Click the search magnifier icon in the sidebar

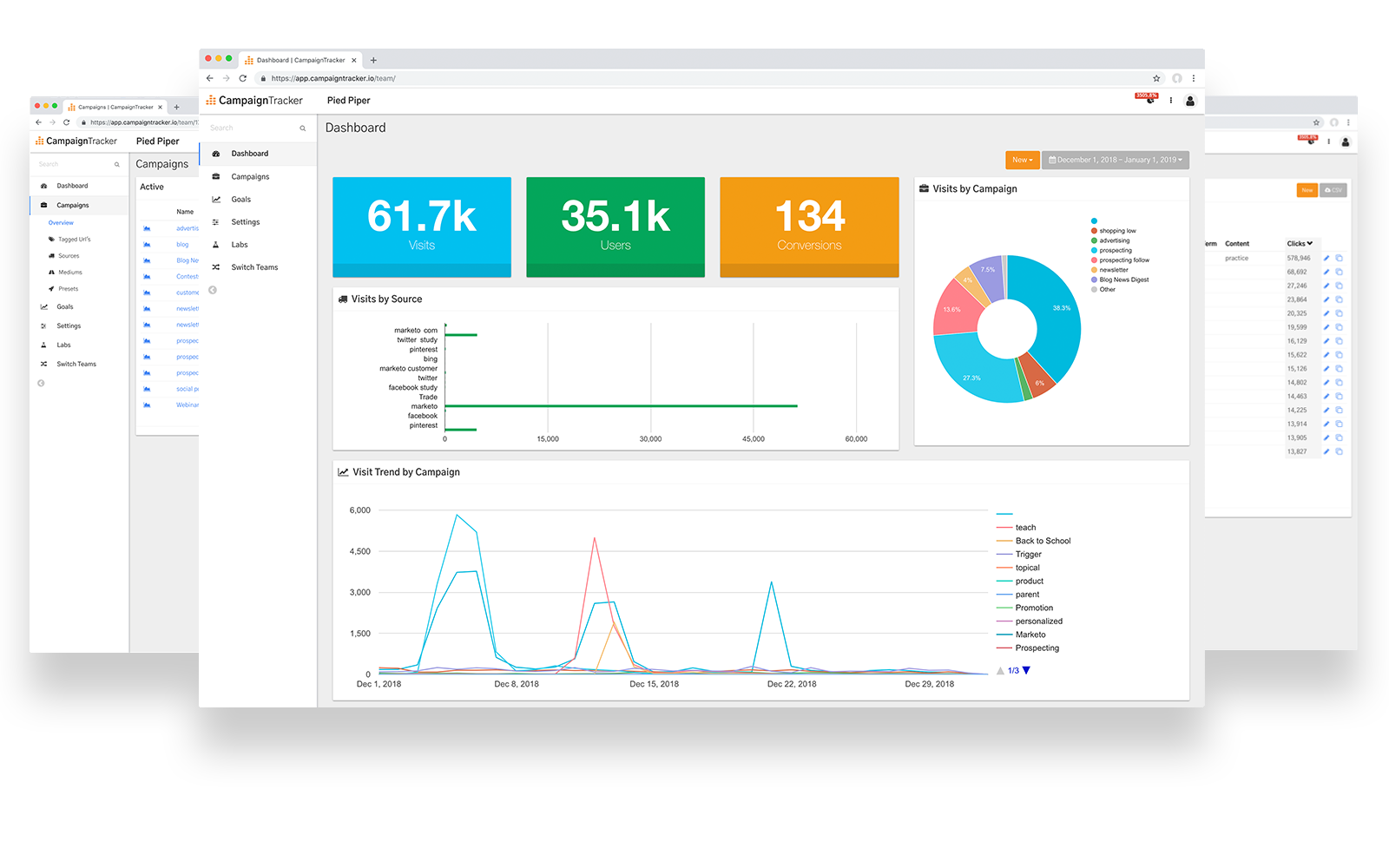[303, 128]
